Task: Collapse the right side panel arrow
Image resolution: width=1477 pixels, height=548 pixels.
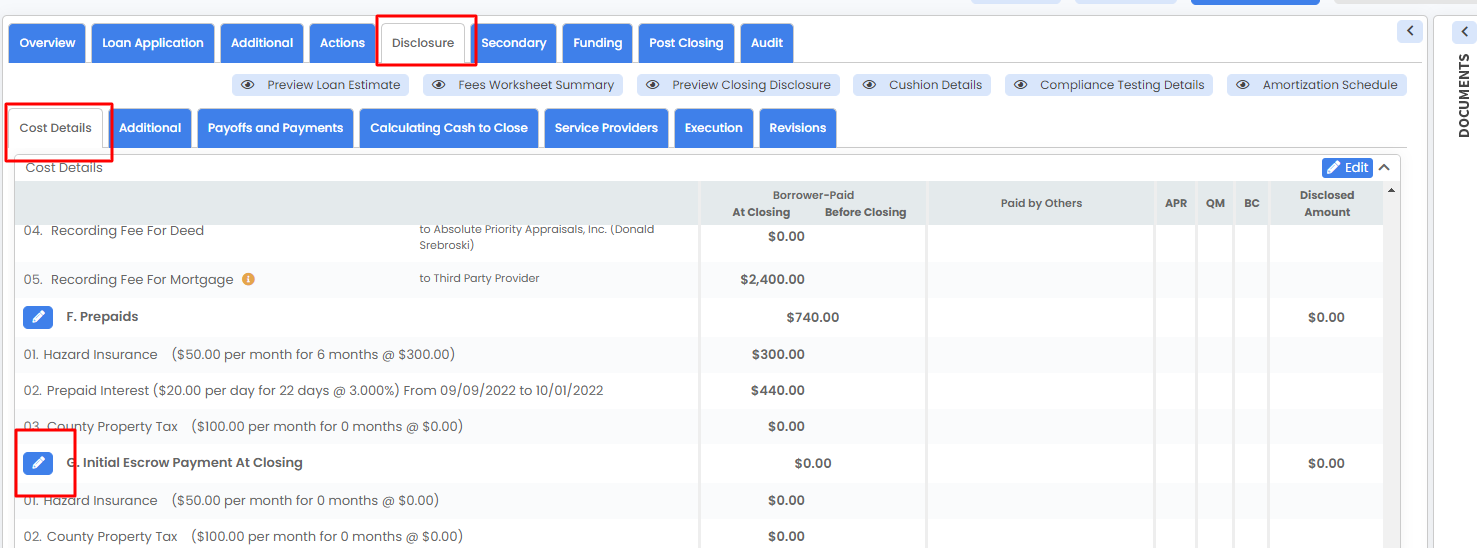Action: [1410, 31]
